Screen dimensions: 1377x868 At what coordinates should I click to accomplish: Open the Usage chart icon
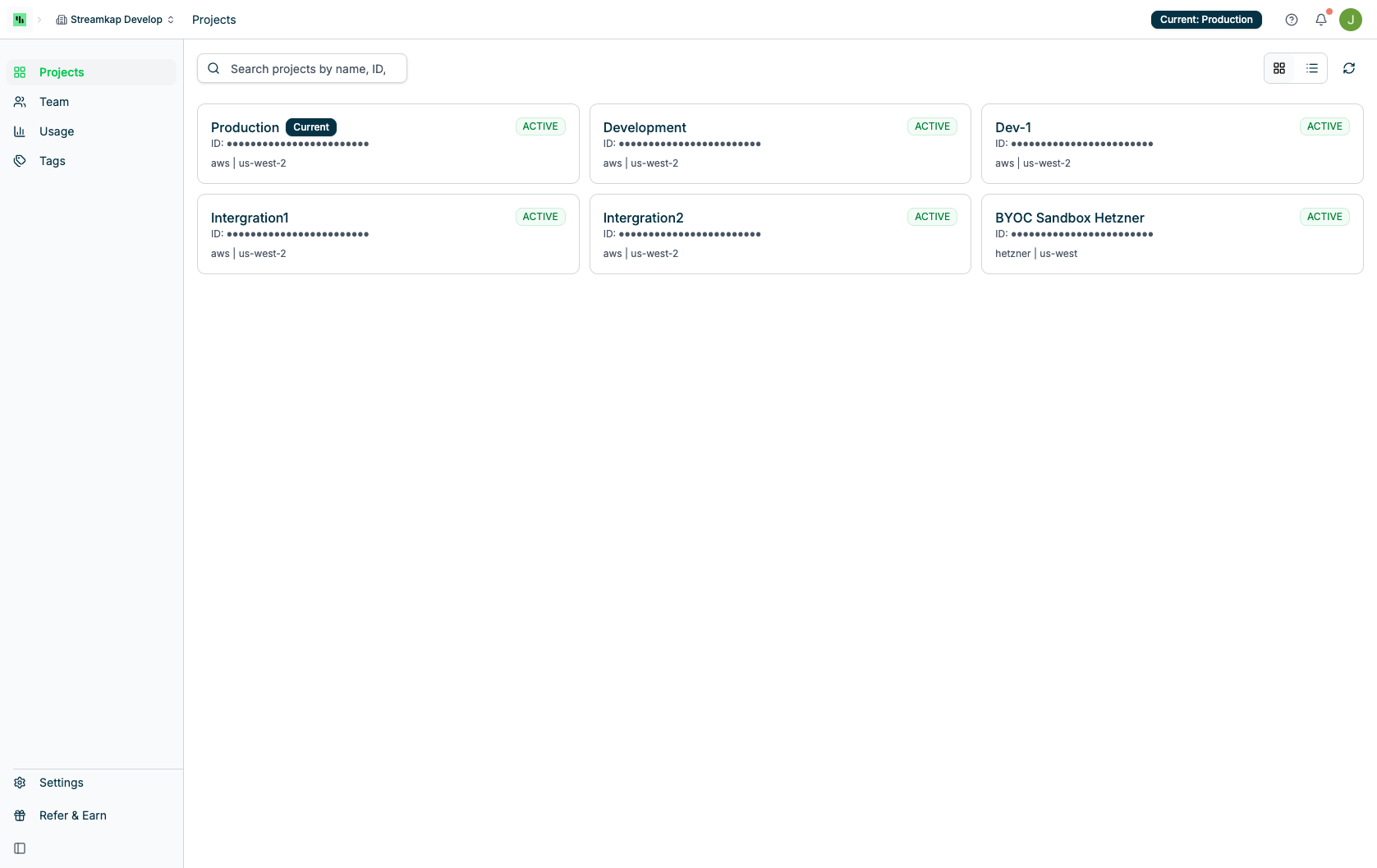(x=20, y=131)
